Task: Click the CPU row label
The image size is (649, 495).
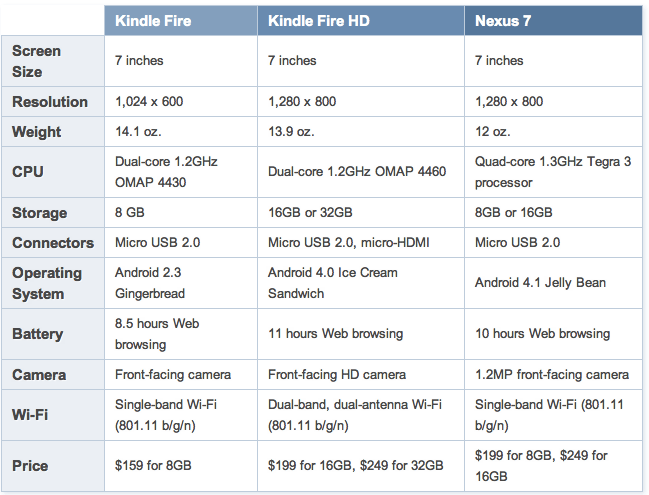Action: [28, 172]
